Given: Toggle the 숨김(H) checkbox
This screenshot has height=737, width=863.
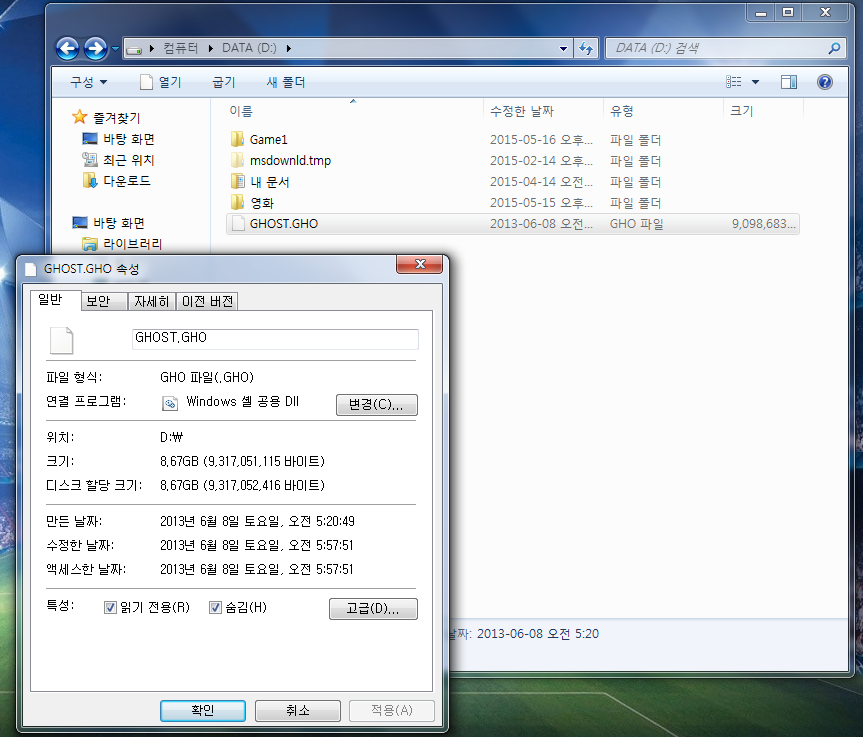Looking at the screenshot, I should [215, 607].
